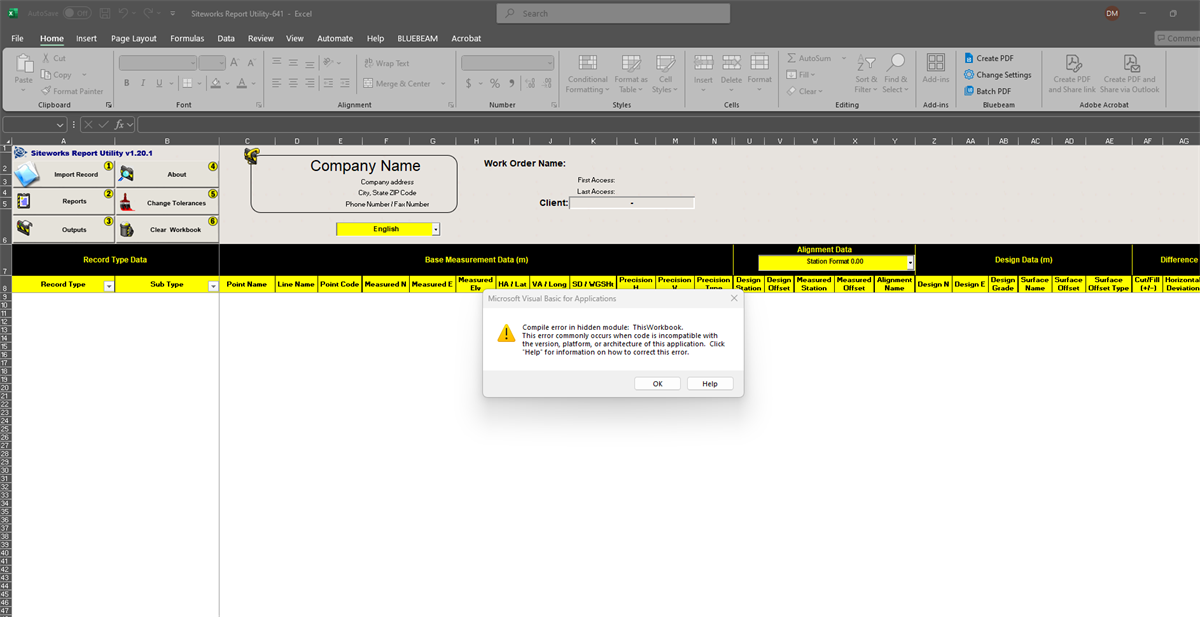
Task: Click the Fill Color paint bucket icon
Action: tap(215, 83)
